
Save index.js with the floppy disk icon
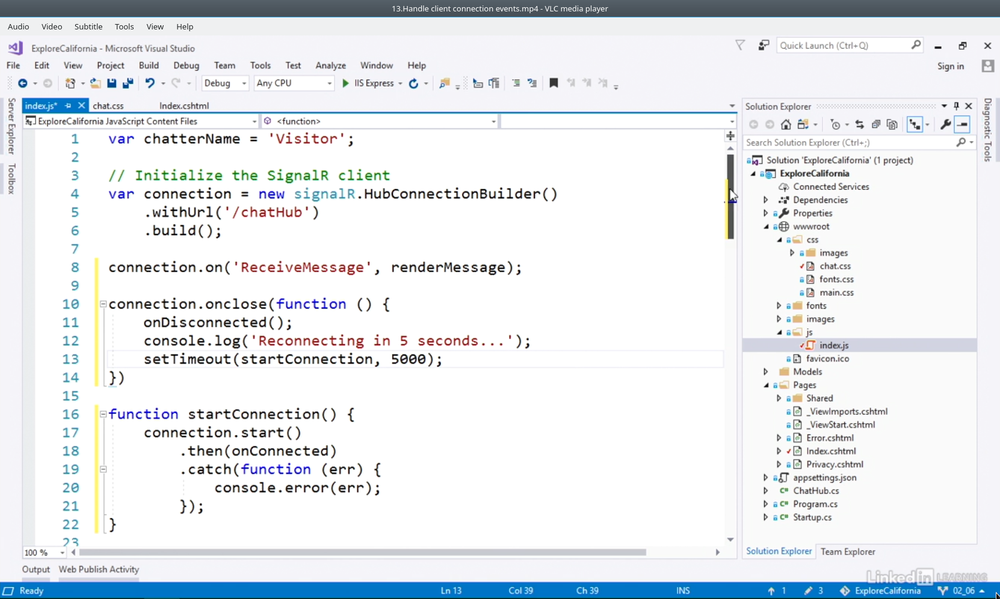(112, 84)
